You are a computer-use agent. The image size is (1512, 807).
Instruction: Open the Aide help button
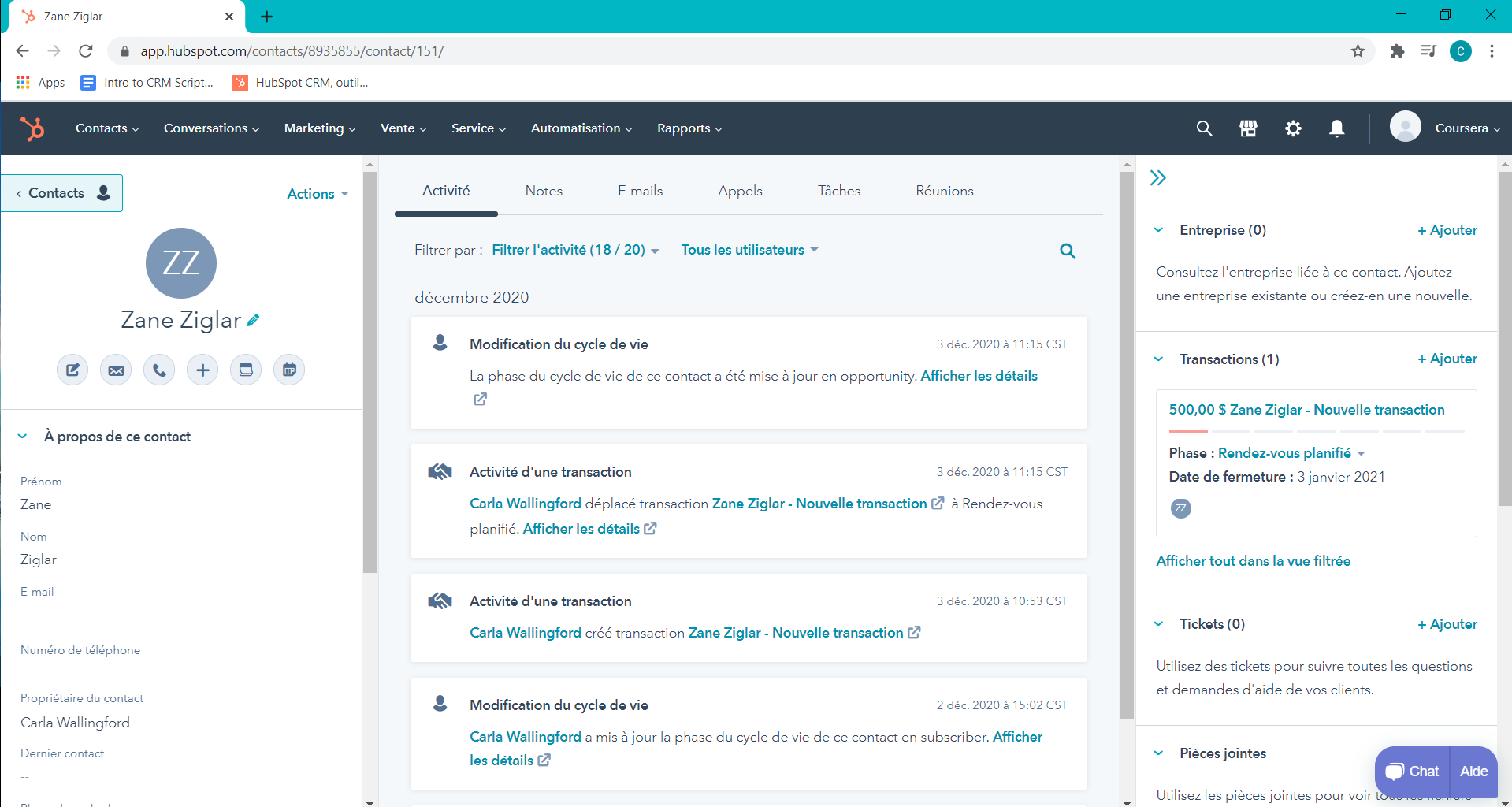(1473, 772)
